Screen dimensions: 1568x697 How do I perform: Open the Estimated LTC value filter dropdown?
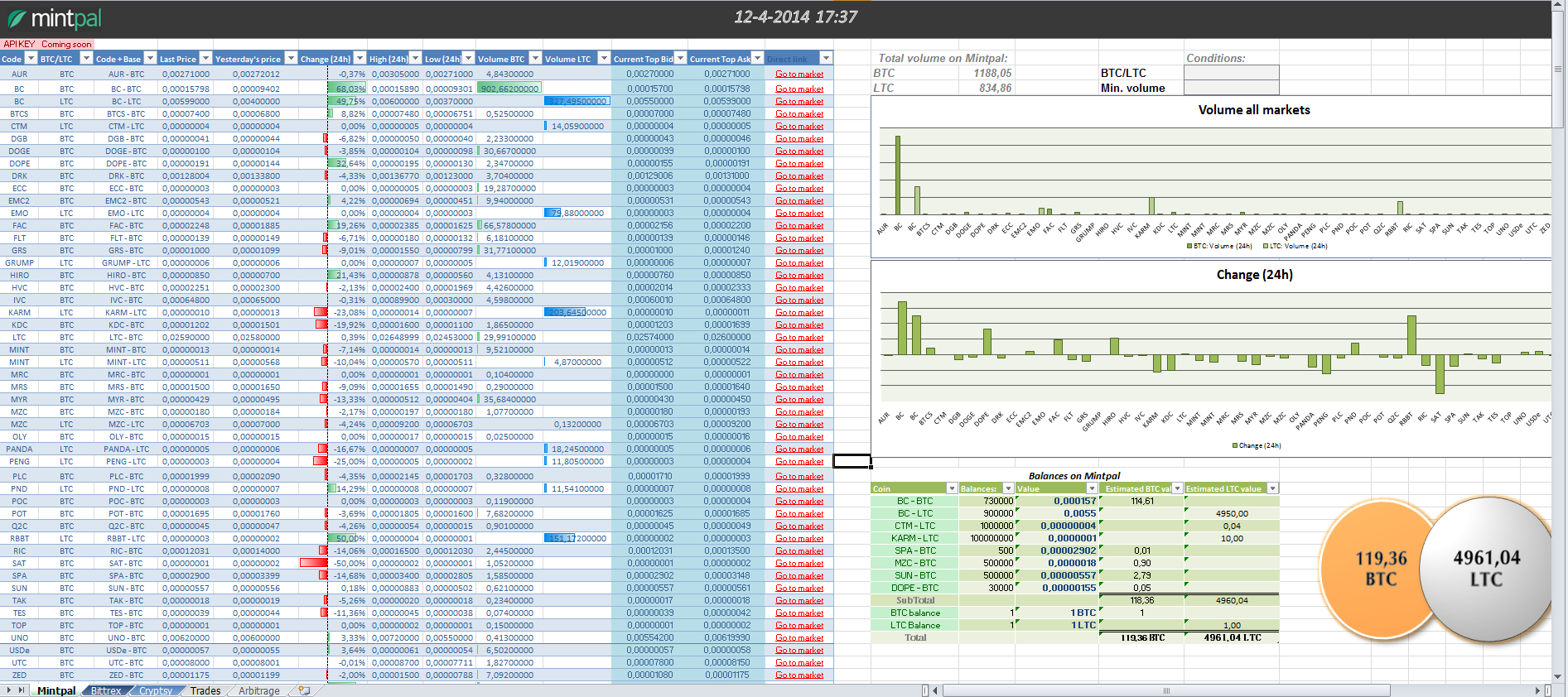pos(1272,488)
